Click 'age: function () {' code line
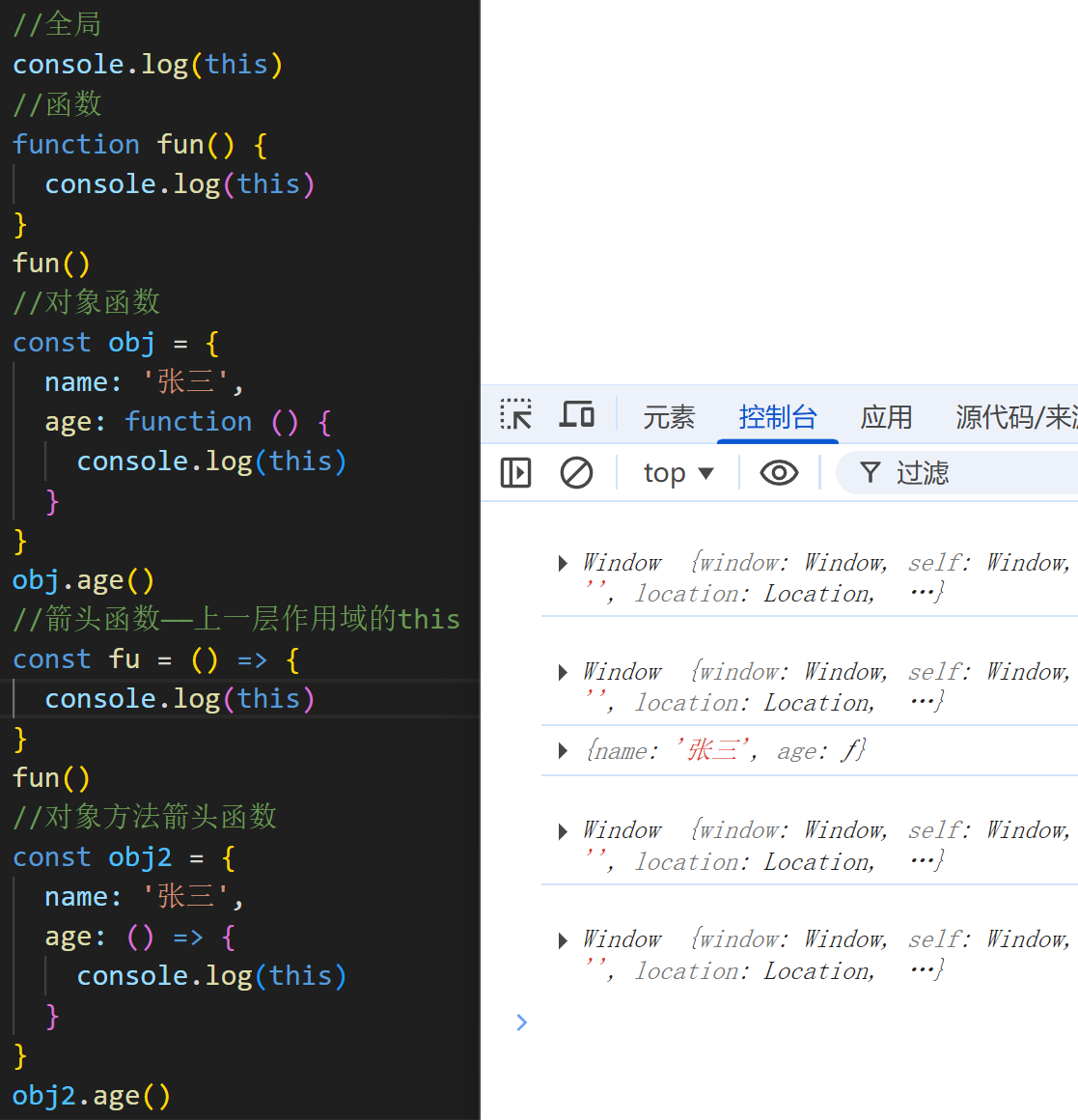1078x1120 pixels. 188,422
